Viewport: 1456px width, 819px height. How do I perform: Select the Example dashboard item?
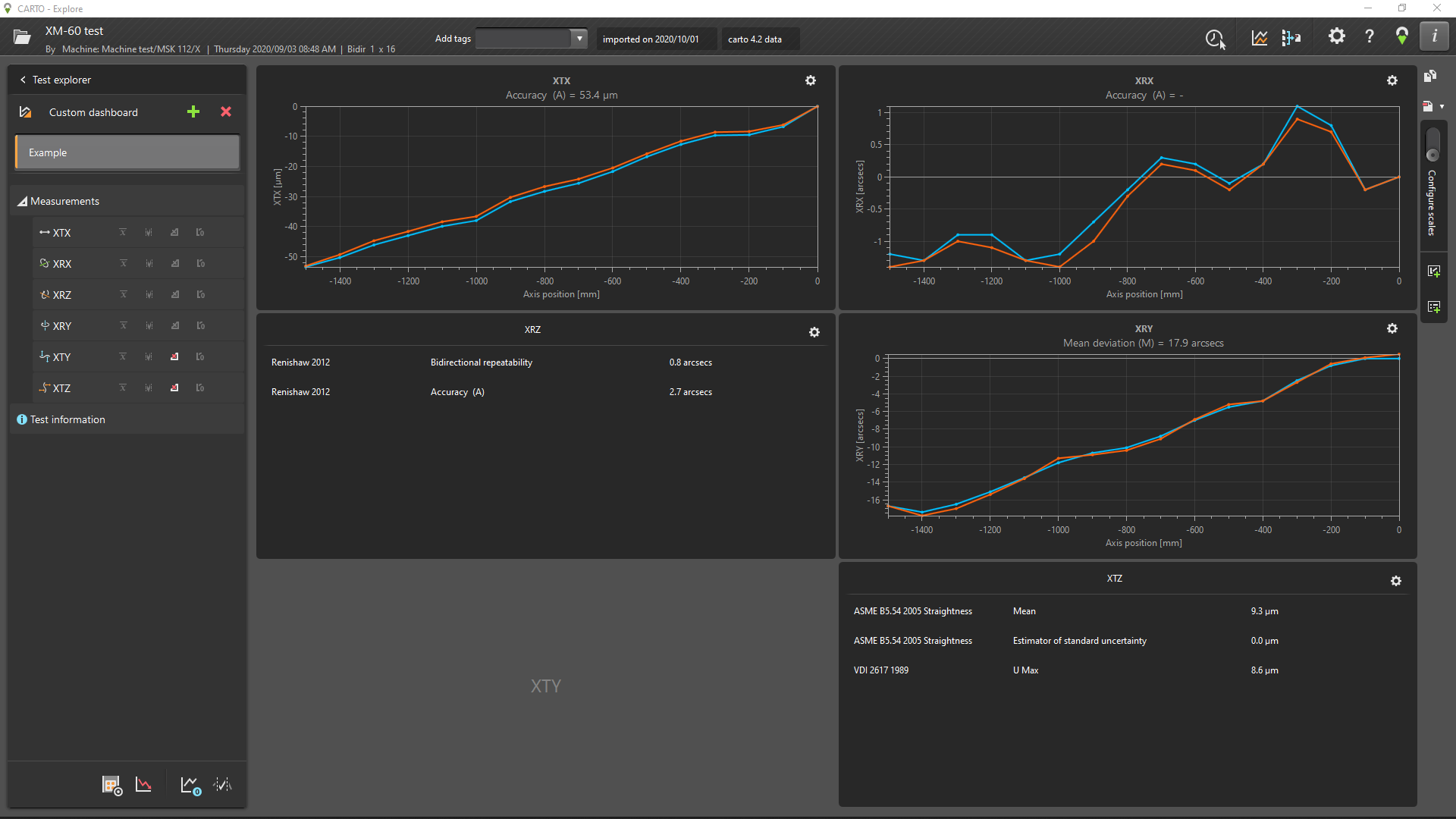pyautogui.click(x=127, y=152)
